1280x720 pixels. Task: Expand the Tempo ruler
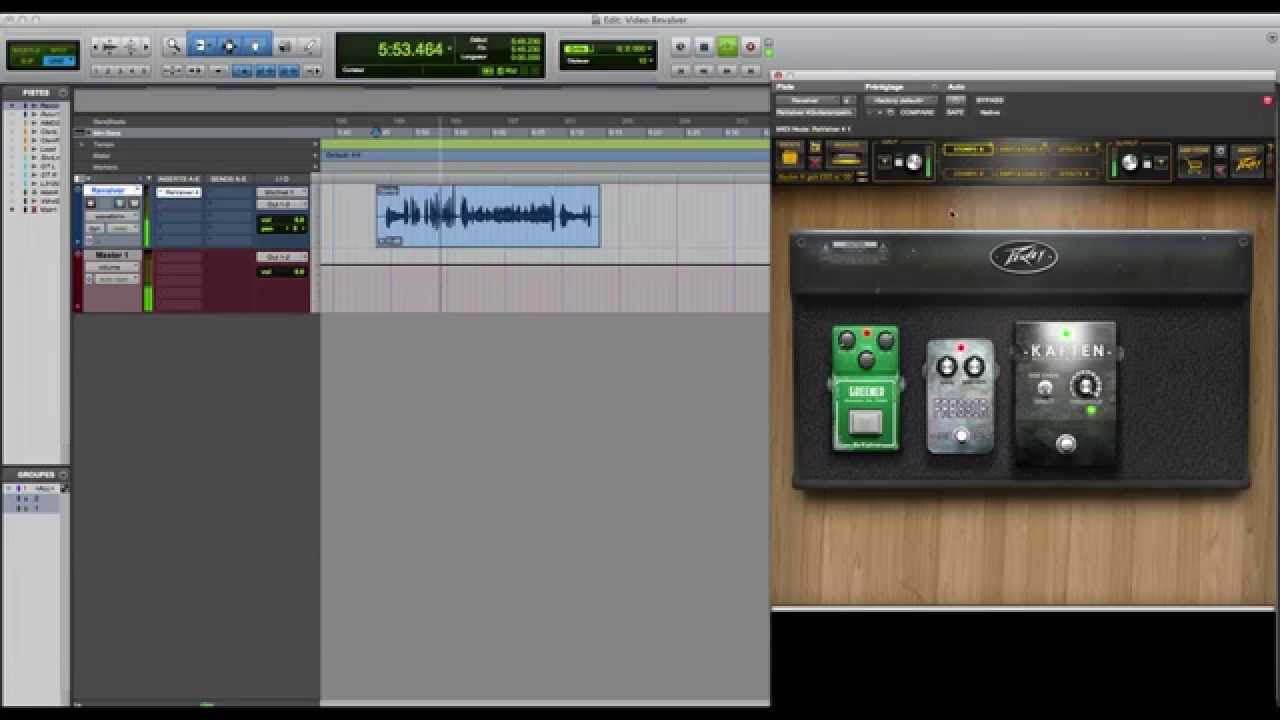[x=82, y=144]
